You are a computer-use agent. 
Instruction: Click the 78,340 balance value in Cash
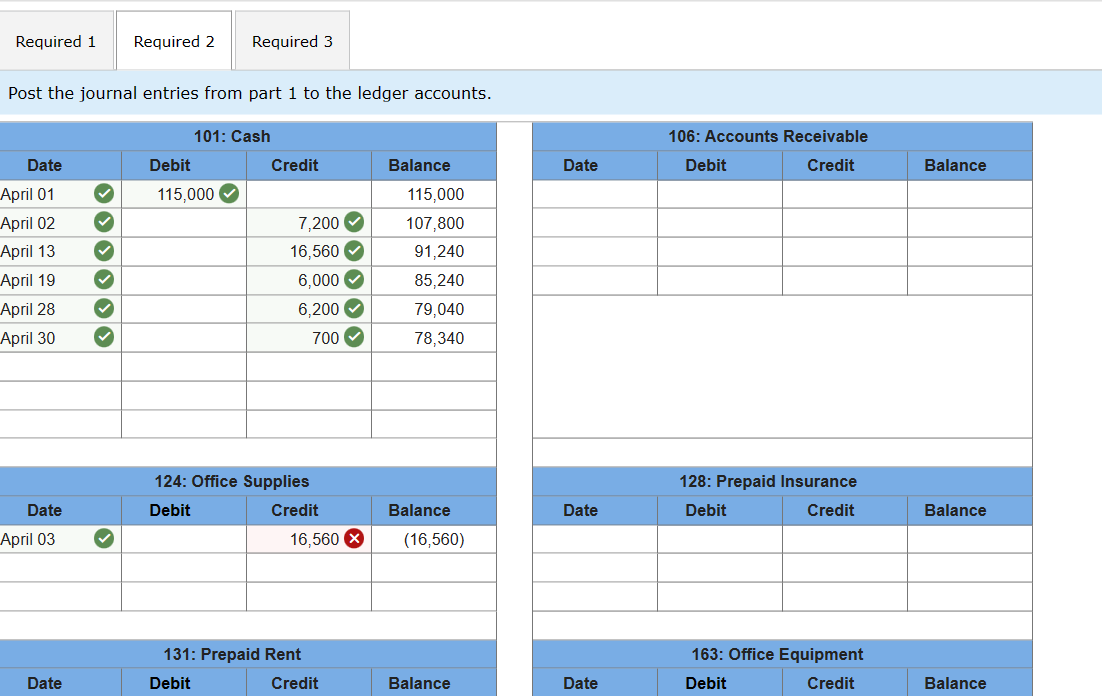tap(439, 338)
